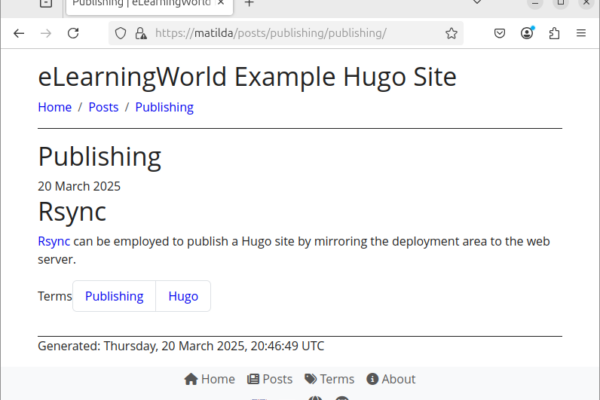
Task: Open the footer About text link
Action: 398,379
